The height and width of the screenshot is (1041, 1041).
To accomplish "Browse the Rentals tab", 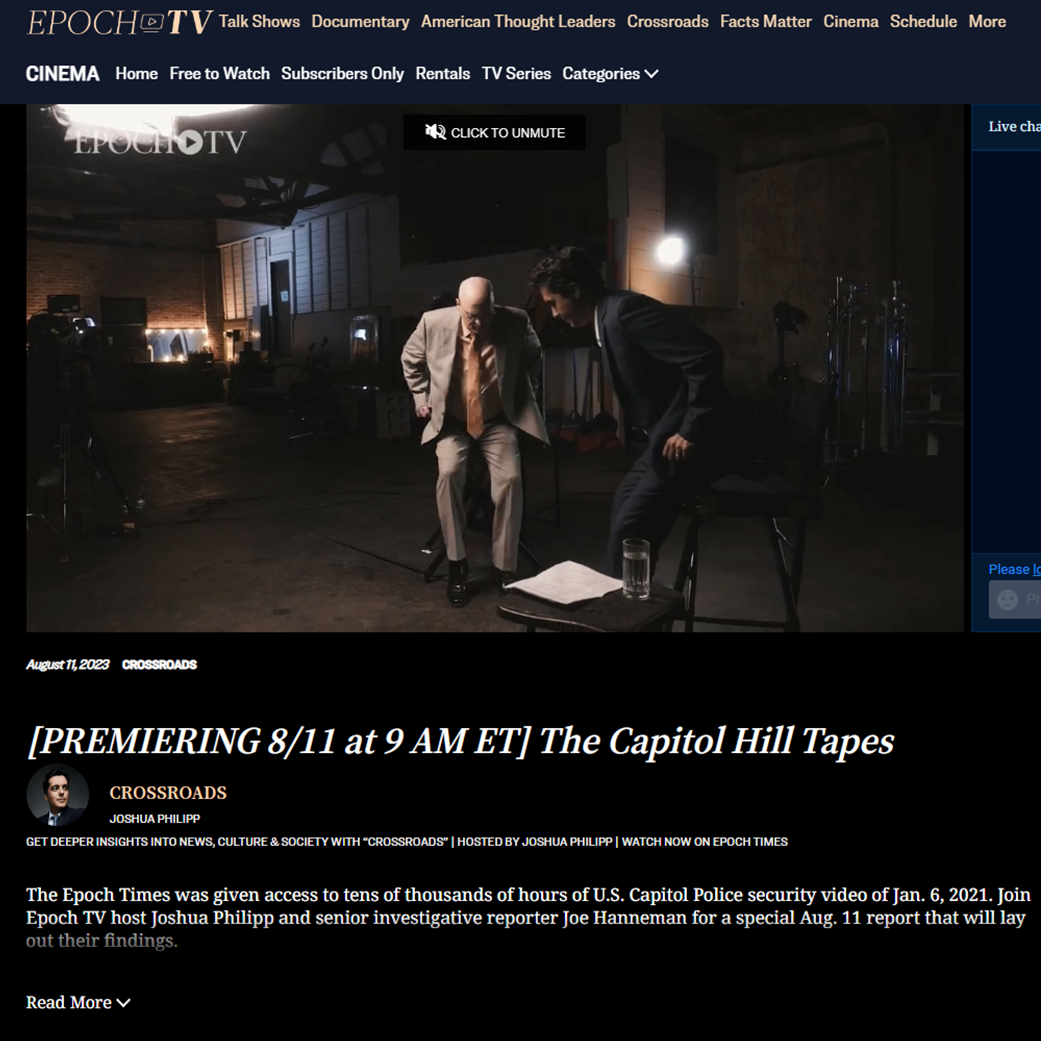I will pos(443,74).
